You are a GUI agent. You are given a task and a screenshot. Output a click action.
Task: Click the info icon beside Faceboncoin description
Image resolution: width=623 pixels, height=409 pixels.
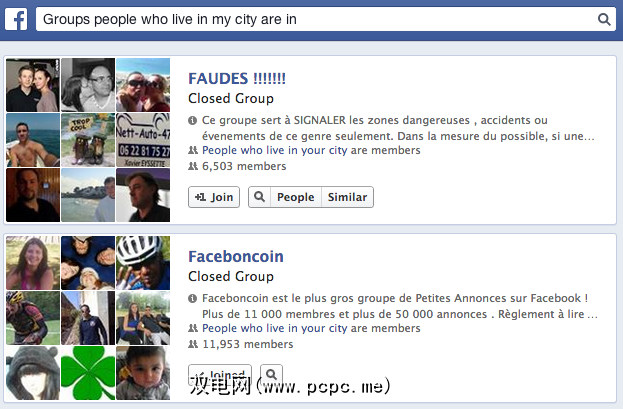[x=192, y=298]
